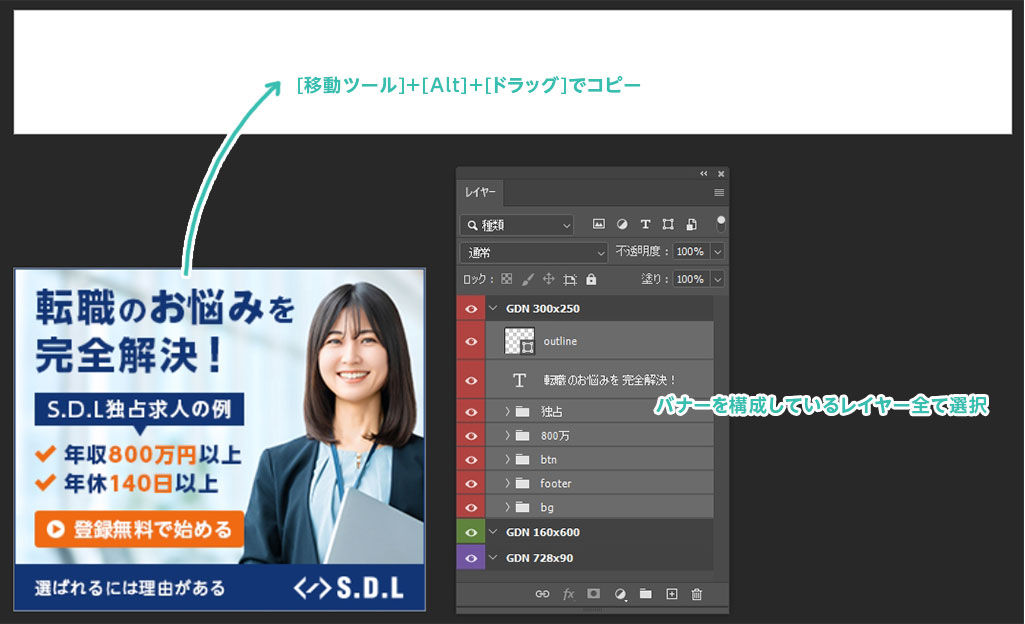Add a layer mask from bottom bar
This screenshot has width=1025, height=624.
pyautogui.click(x=593, y=594)
